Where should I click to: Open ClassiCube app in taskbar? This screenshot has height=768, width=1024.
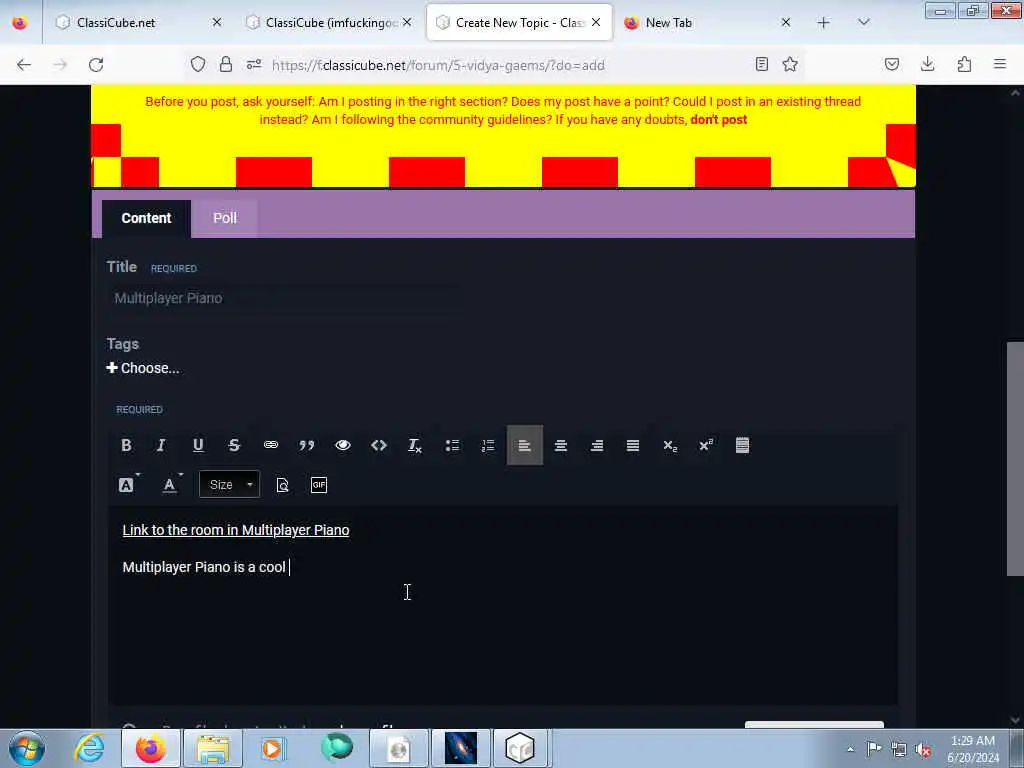click(x=520, y=748)
